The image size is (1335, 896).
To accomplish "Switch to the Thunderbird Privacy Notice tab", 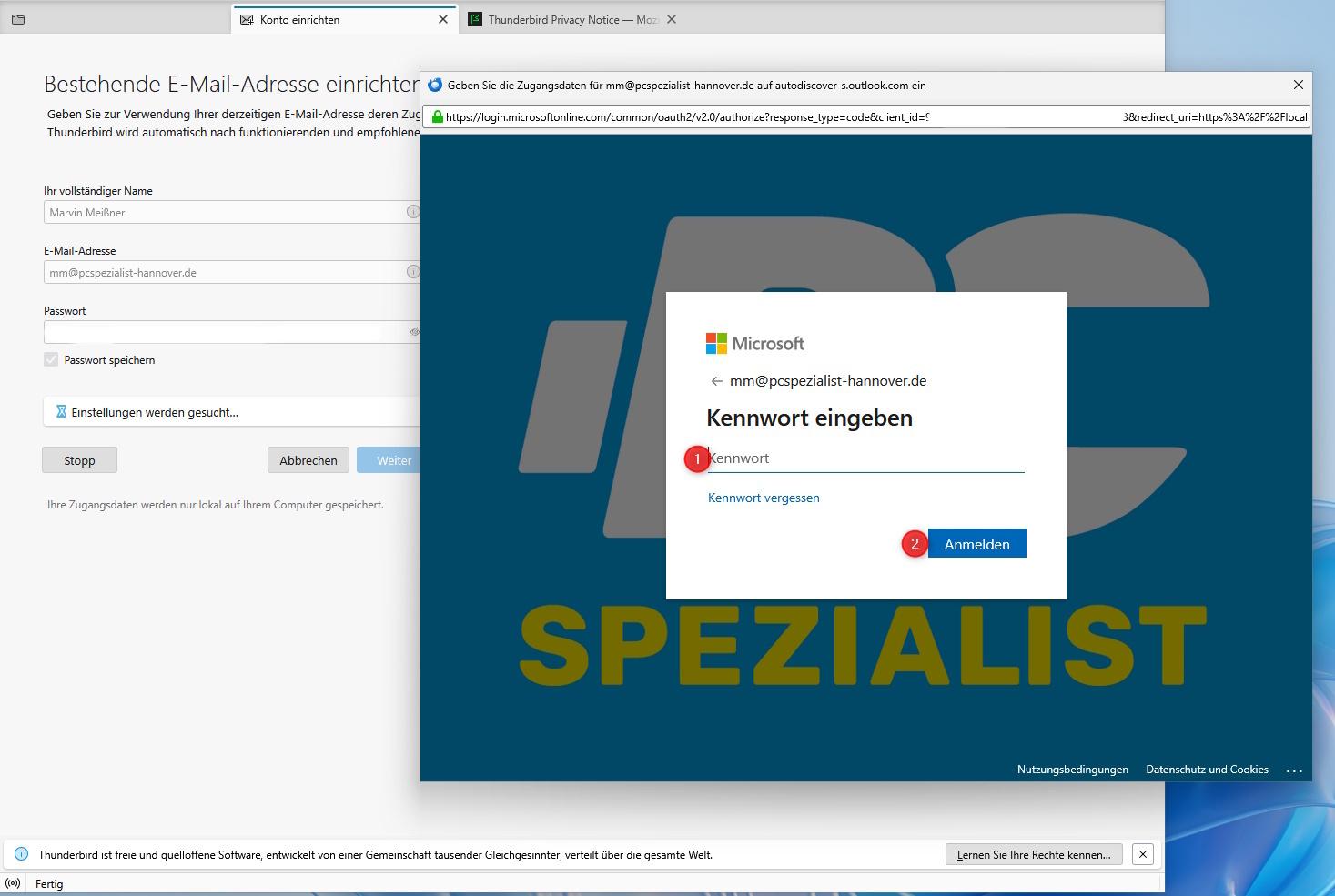I will (x=564, y=19).
